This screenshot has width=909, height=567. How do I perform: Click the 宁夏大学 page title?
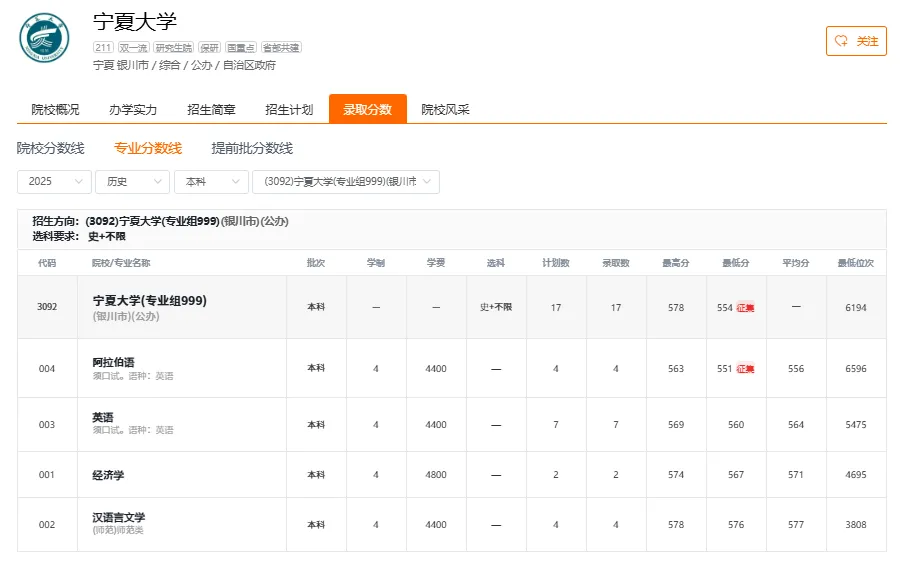coord(134,22)
